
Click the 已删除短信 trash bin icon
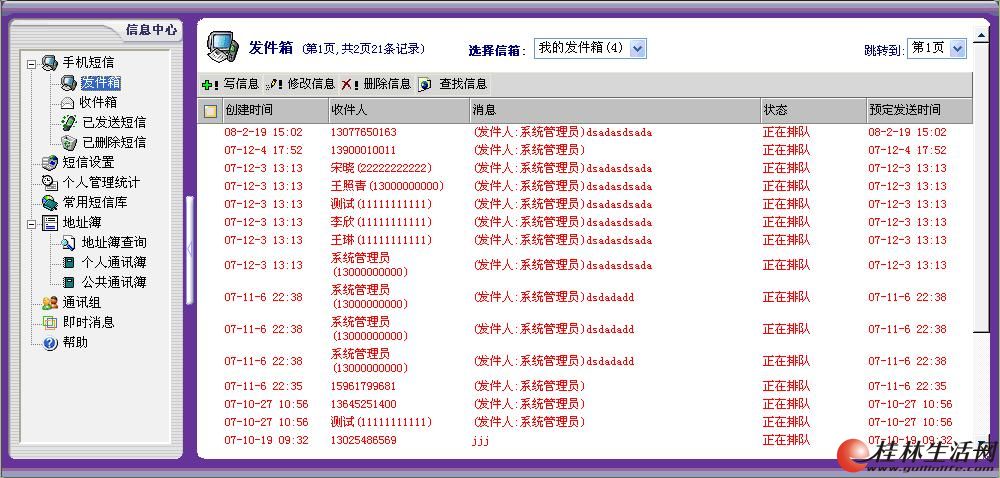tap(68, 142)
